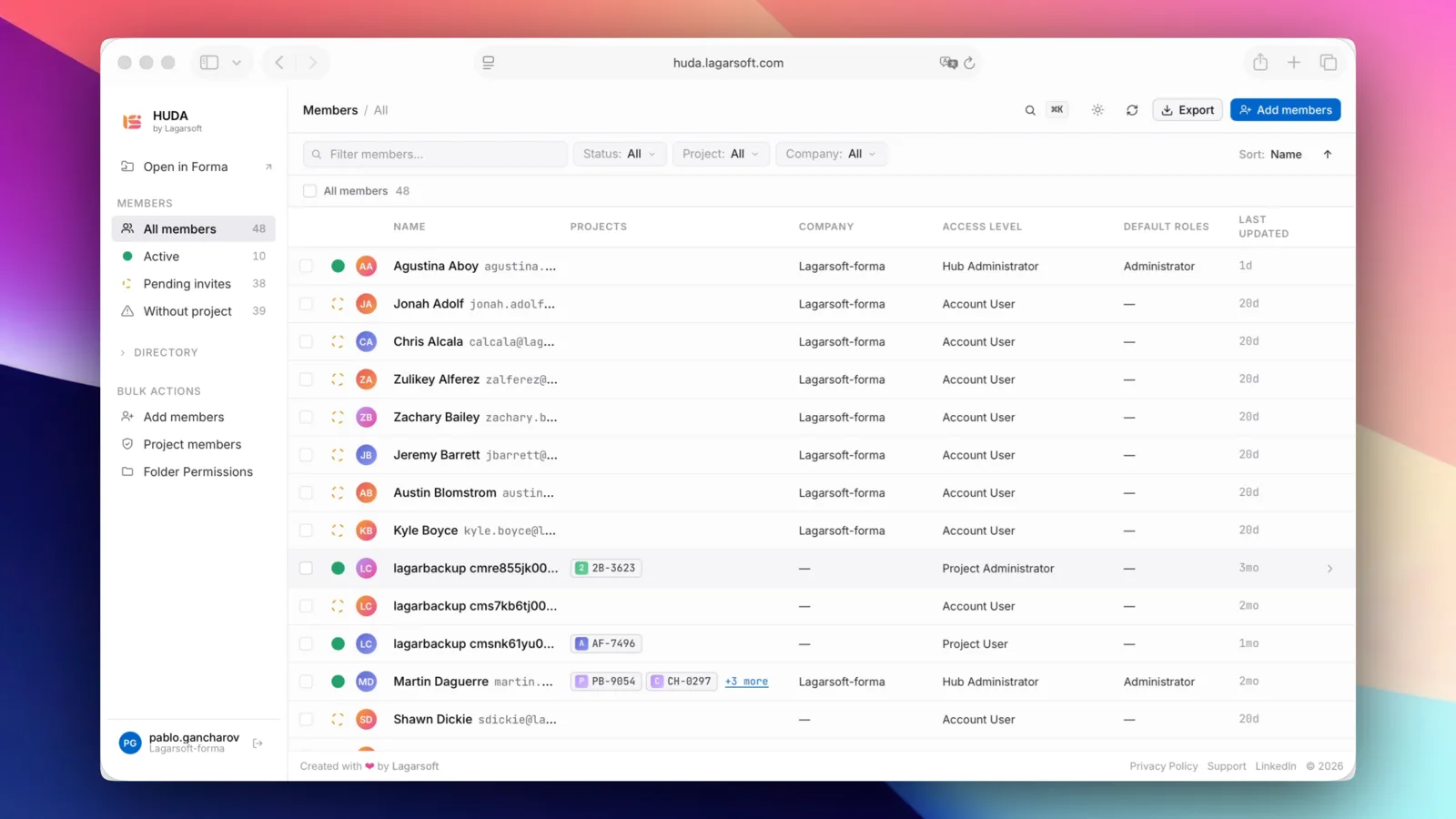Select Zulikey Alferez row checkbox

pyautogui.click(x=307, y=379)
